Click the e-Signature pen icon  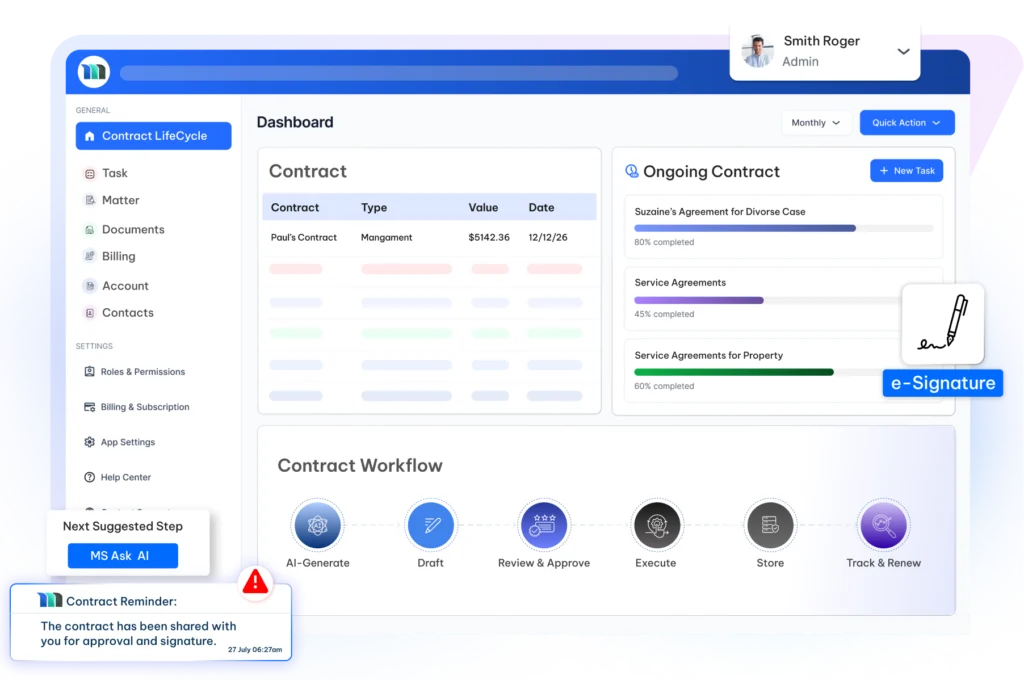pos(943,322)
